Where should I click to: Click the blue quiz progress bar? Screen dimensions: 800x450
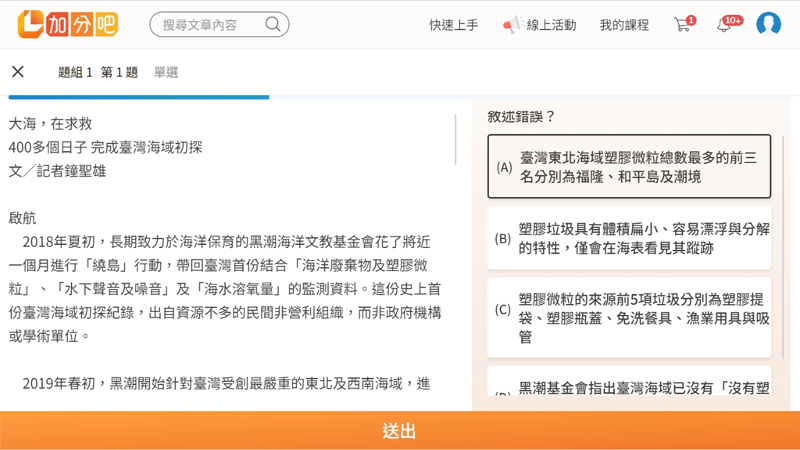tap(138, 97)
